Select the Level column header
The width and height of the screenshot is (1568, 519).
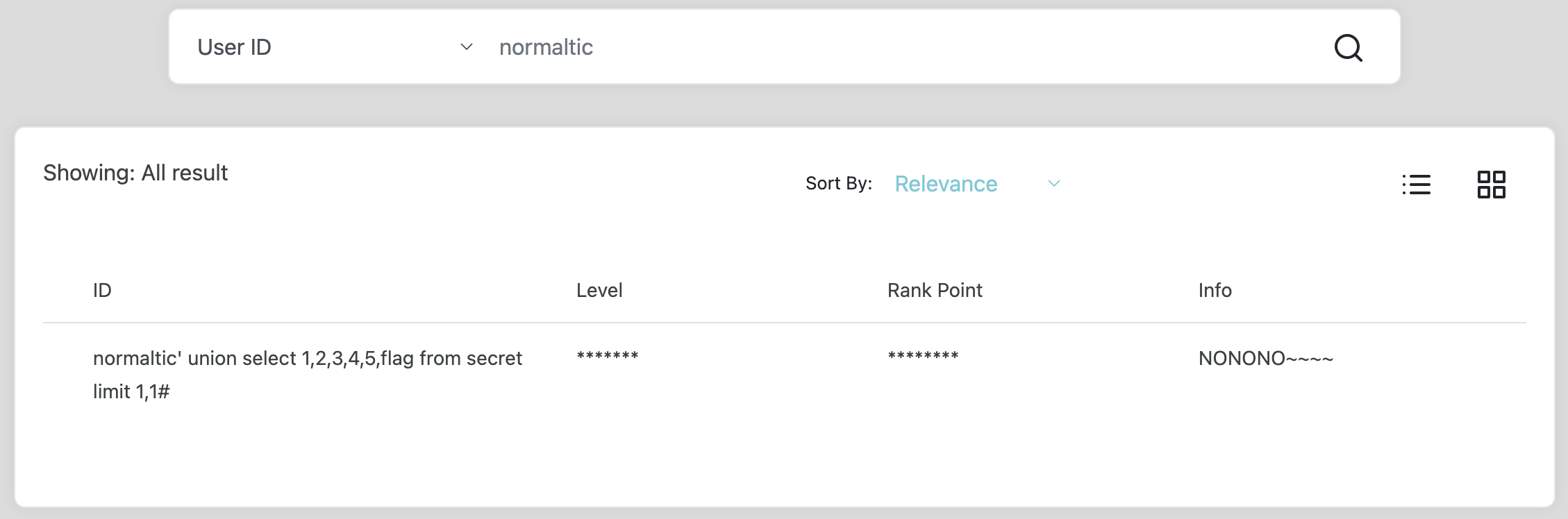pyautogui.click(x=599, y=290)
